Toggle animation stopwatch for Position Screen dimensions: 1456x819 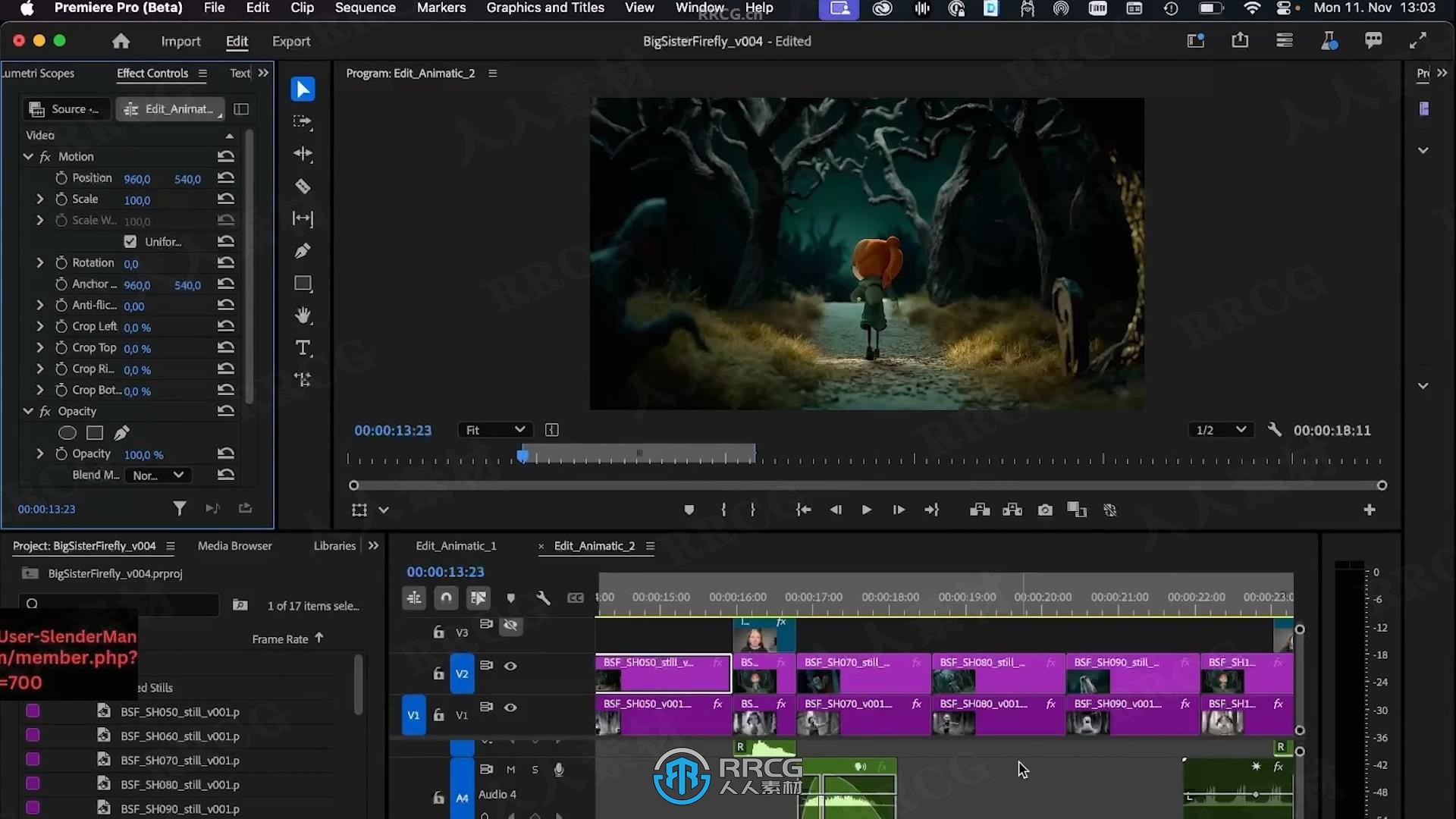(x=61, y=178)
